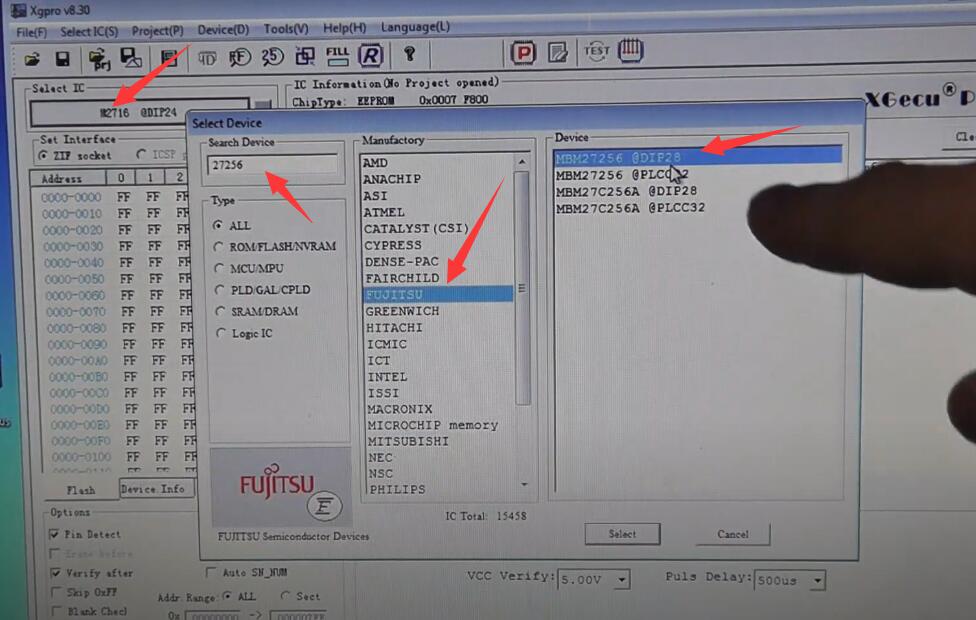This screenshot has height=620, width=976.
Task: Click the overlapping squares toolbar icon
Action: tap(305, 57)
